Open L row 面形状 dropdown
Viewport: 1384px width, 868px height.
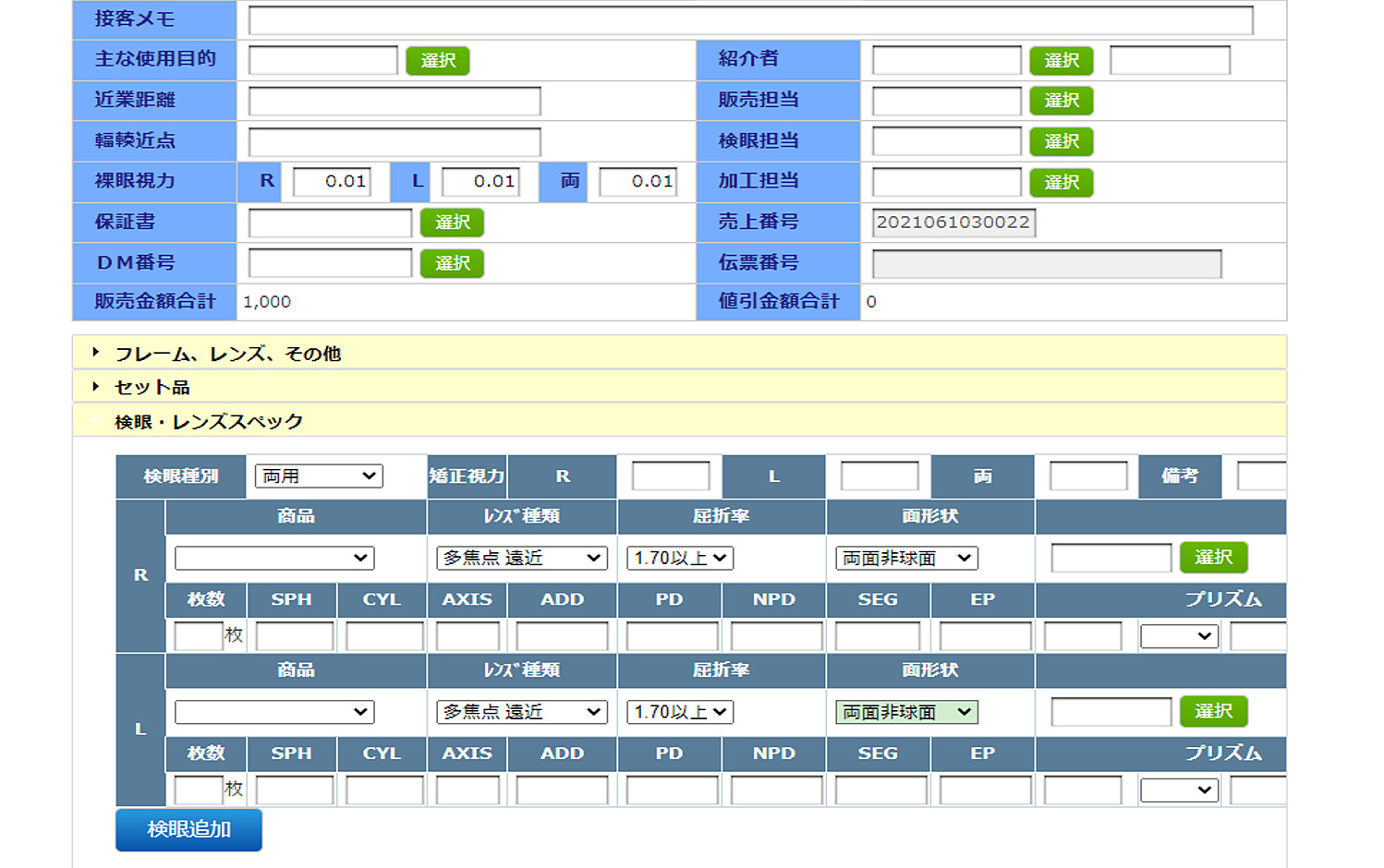click(906, 712)
